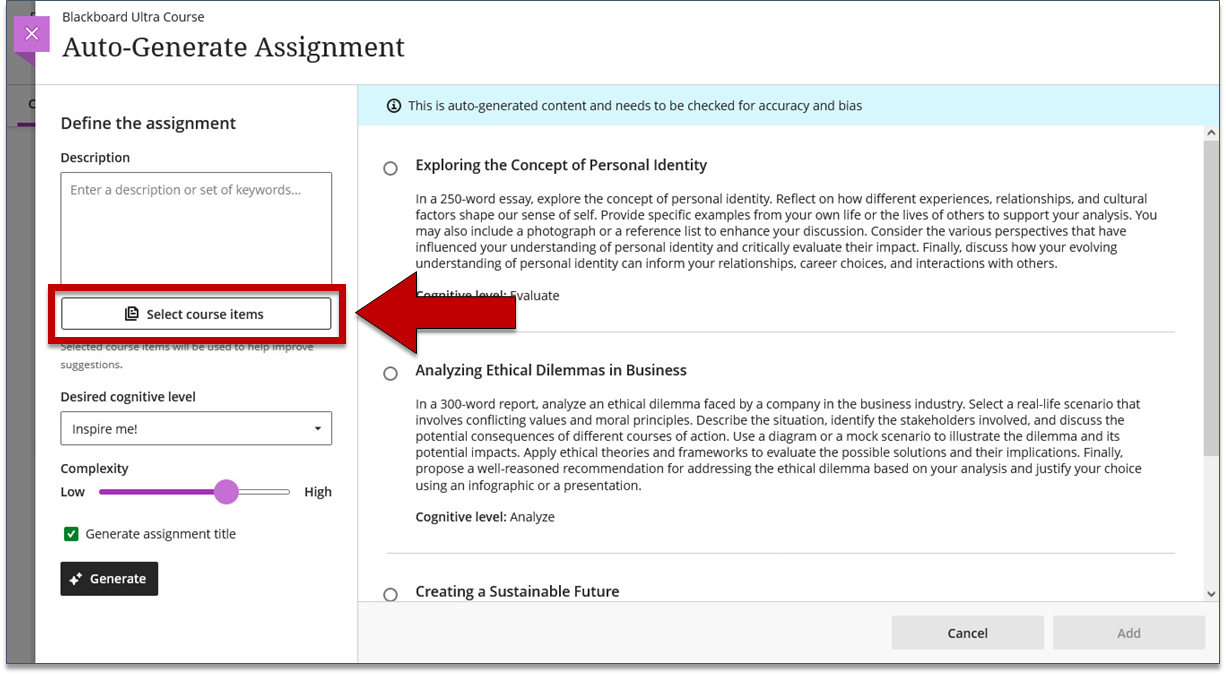Select the Exploring the Concept of Personal Identity option
This screenshot has height=675, width=1226.
[x=391, y=169]
